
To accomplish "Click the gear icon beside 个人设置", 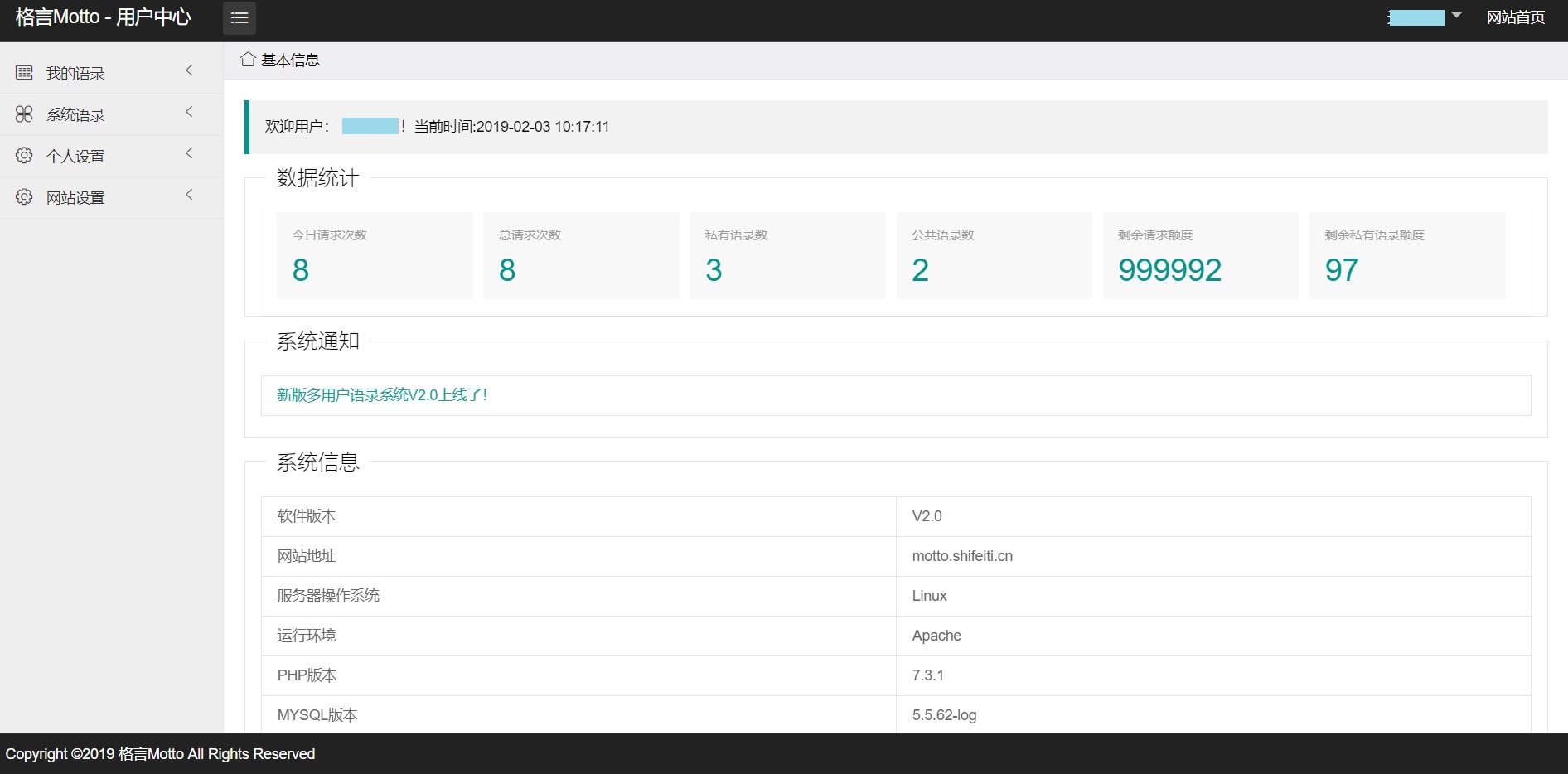I will (24, 156).
